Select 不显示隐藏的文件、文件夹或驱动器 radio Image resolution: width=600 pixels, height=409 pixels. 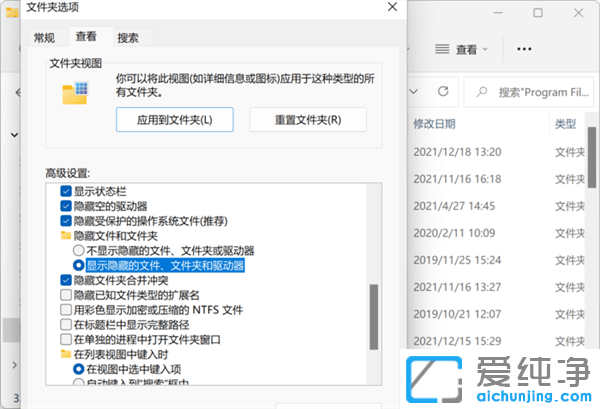click(78, 251)
